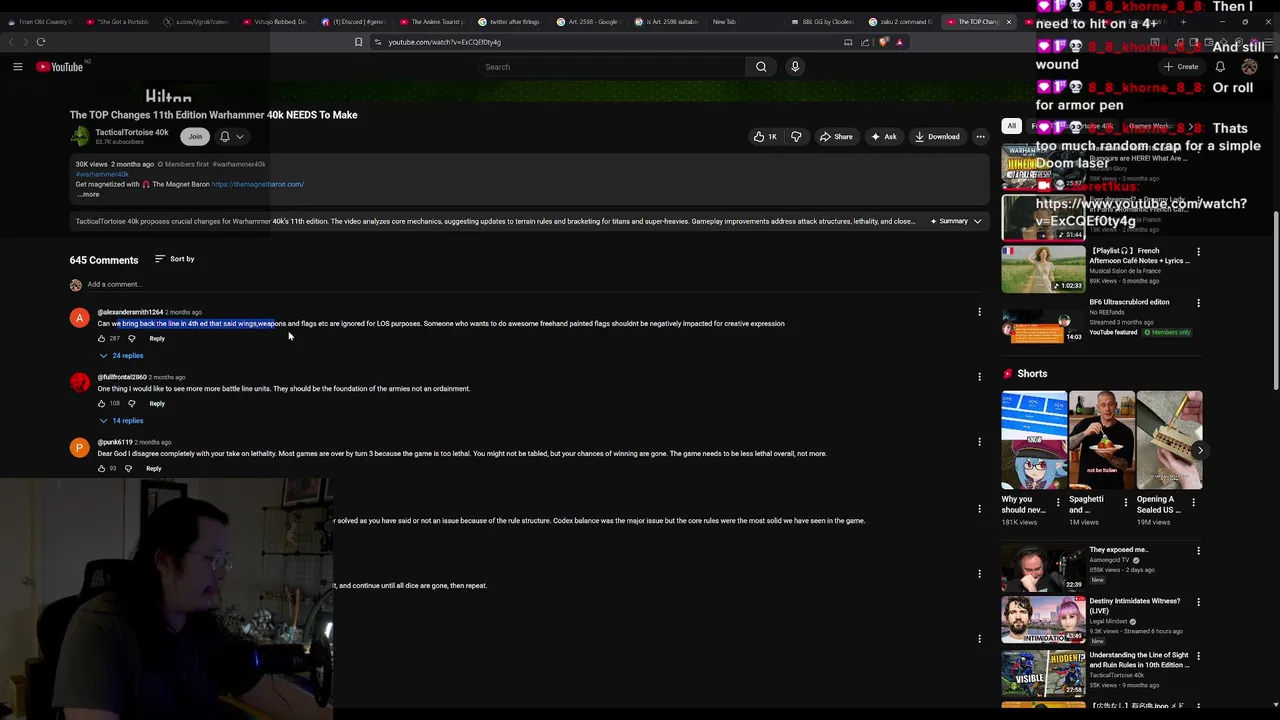This screenshot has width=1280, height=720.
Task: Open options for 'Opening A Sealed US' short
Action: click(x=1193, y=502)
